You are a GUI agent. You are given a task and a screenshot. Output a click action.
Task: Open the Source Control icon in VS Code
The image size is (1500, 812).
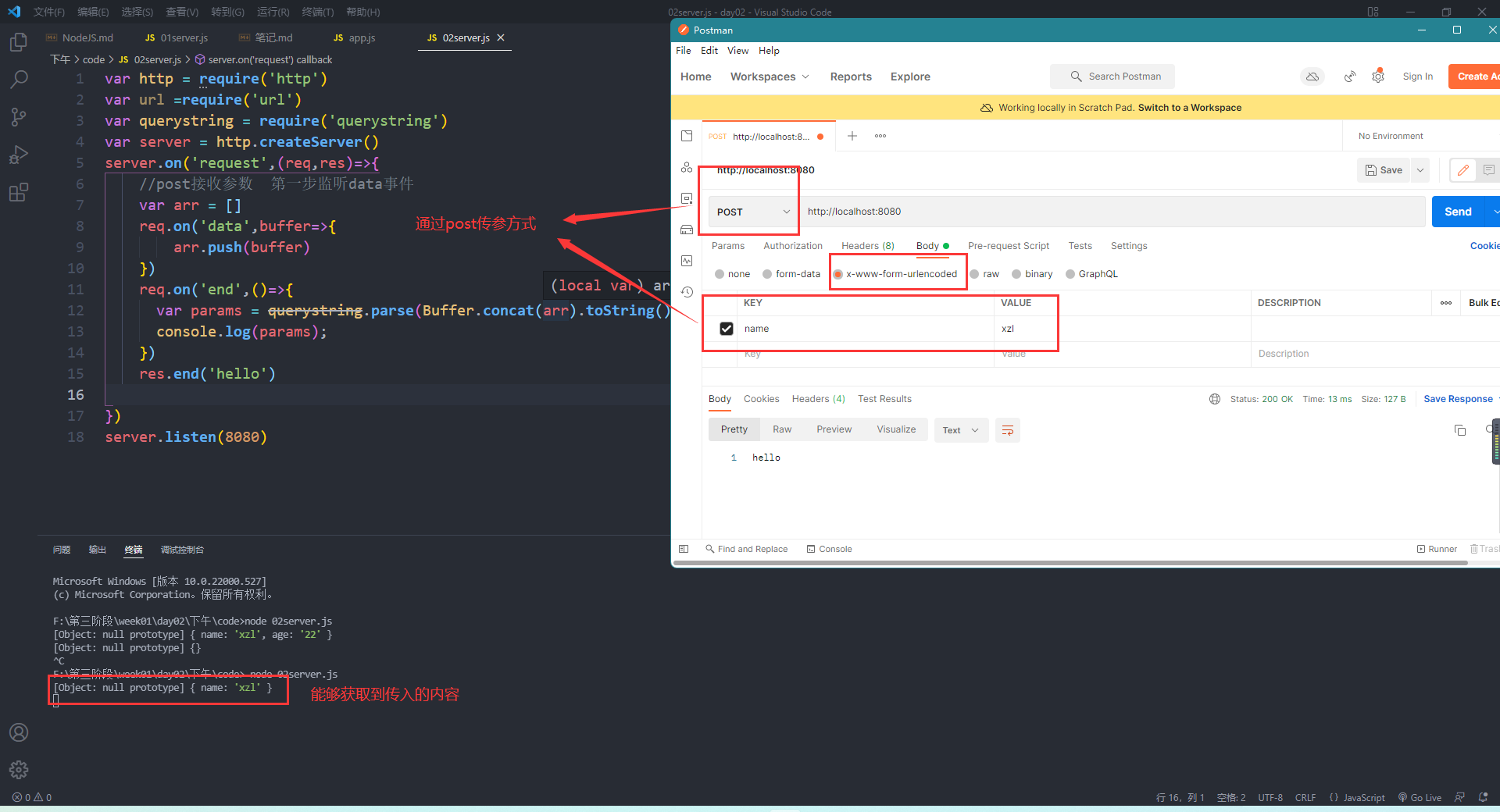point(19,117)
